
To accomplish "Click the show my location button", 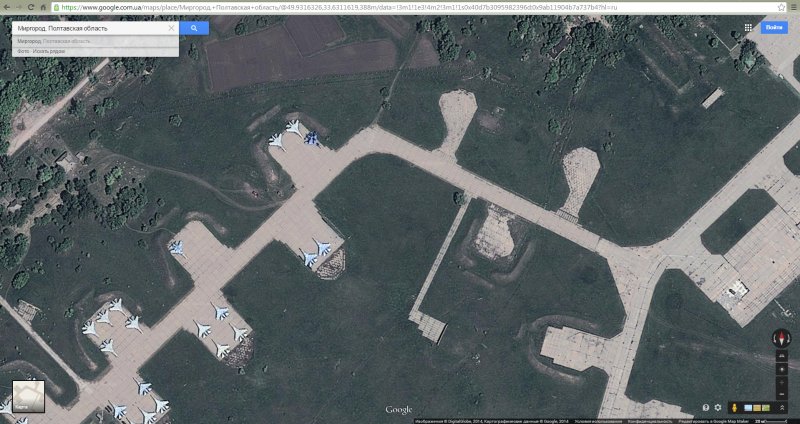I will [x=781, y=370].
